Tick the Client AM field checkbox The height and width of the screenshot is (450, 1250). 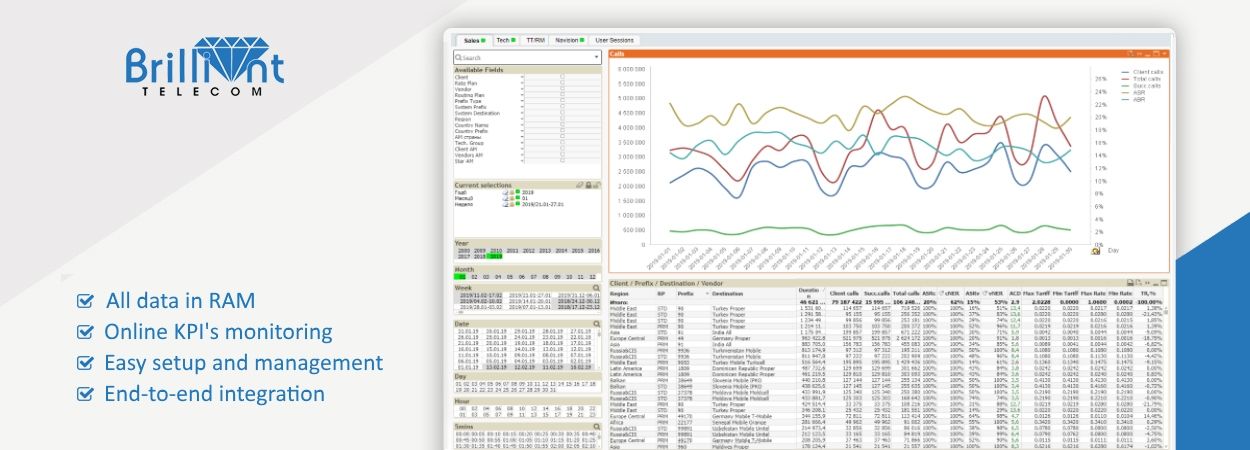[562, 149]
